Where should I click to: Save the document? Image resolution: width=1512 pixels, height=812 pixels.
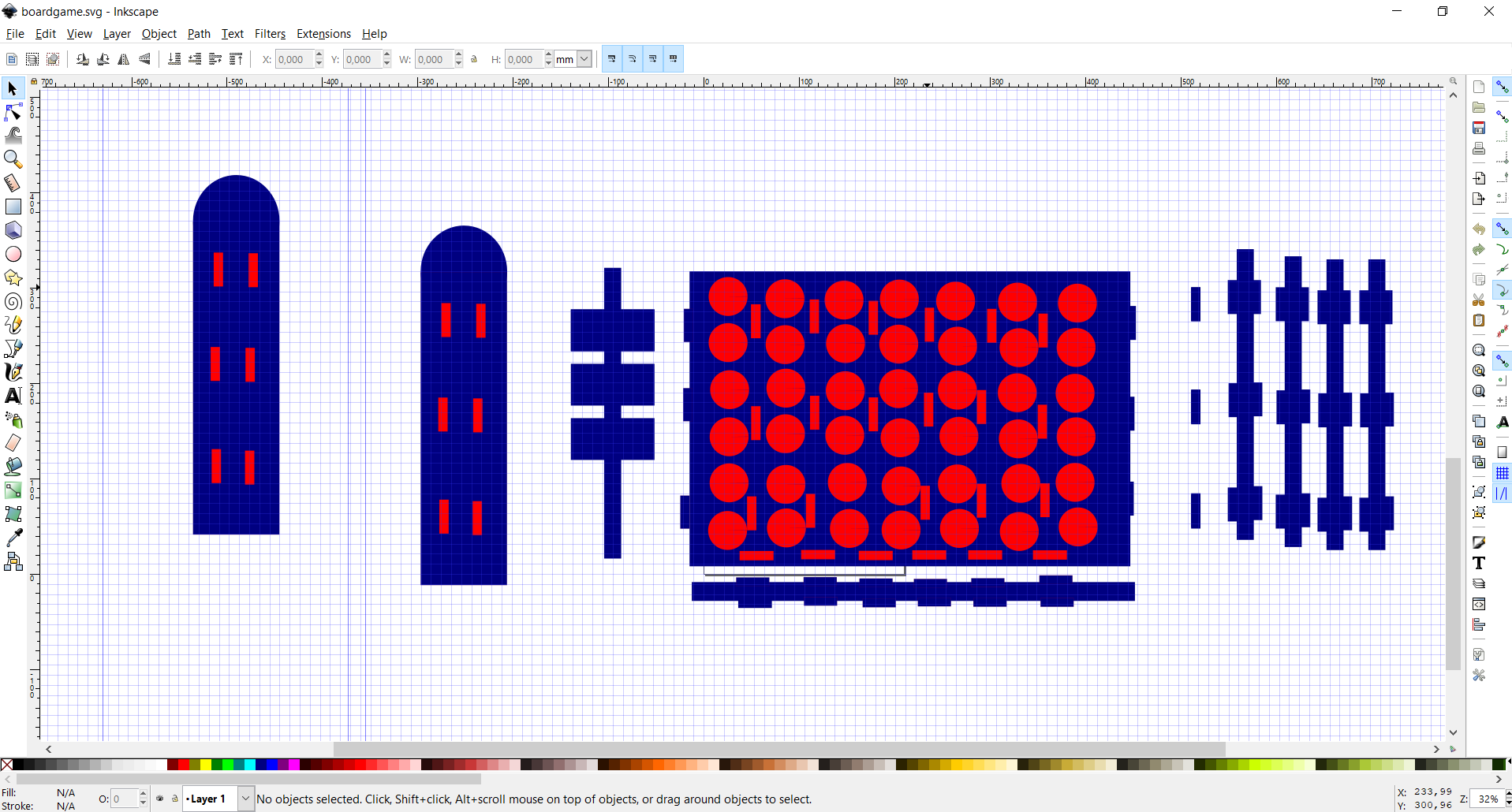[x=1479, y=128]
